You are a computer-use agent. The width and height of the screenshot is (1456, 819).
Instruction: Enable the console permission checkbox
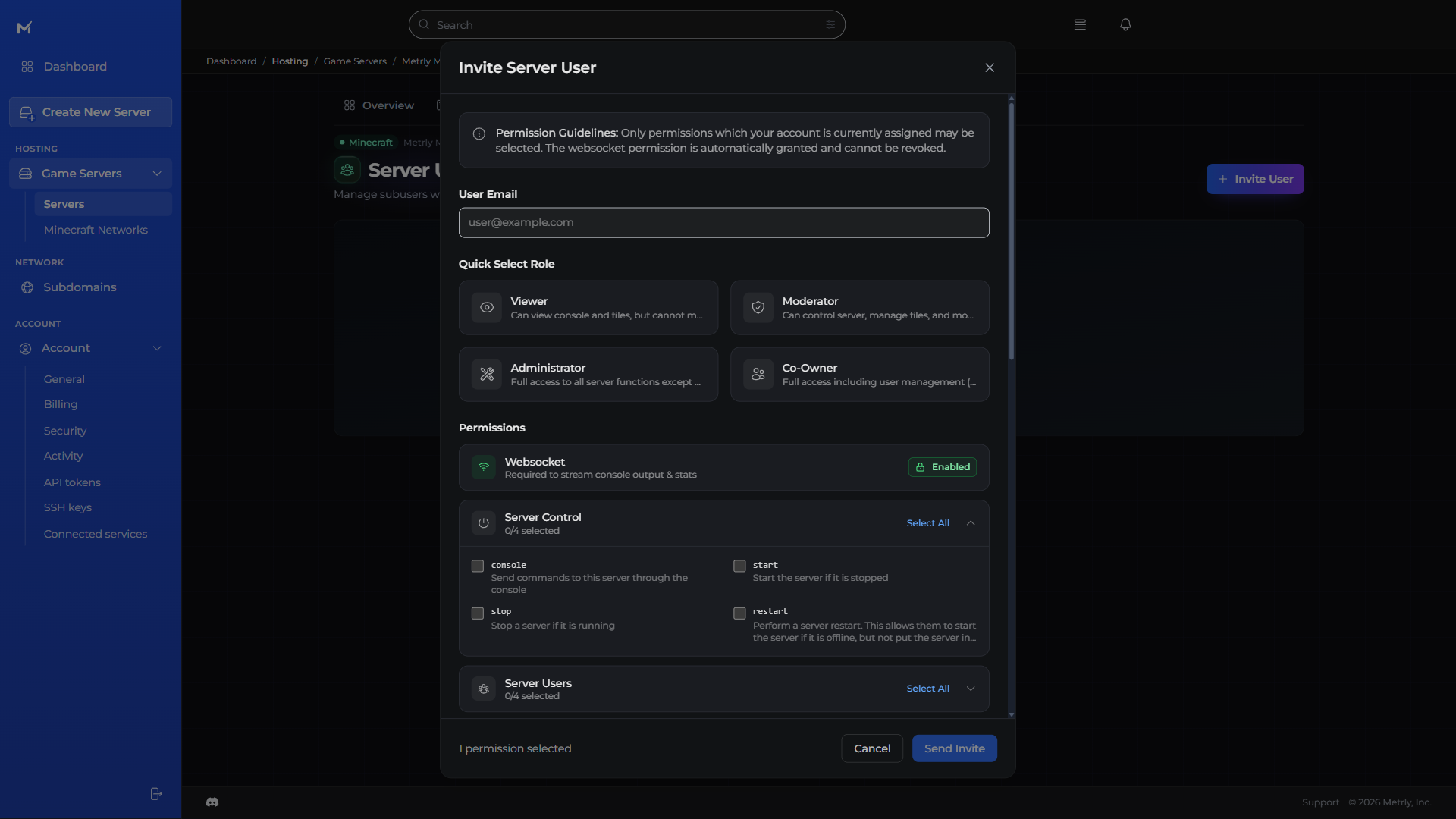point(478,566)
